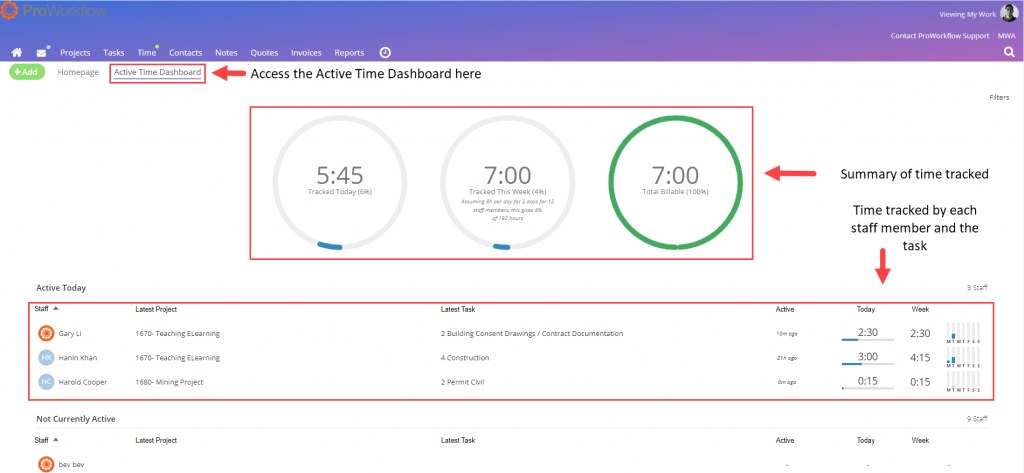Switch to Active Time Dashboard tab

[x=157, y=72]
